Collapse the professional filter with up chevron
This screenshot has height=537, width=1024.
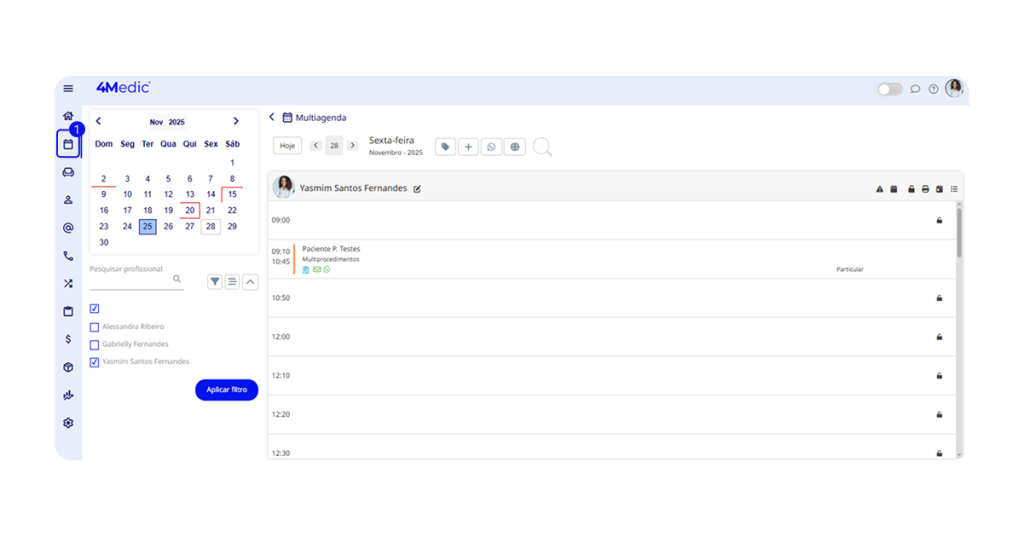(x=250, y=282)
